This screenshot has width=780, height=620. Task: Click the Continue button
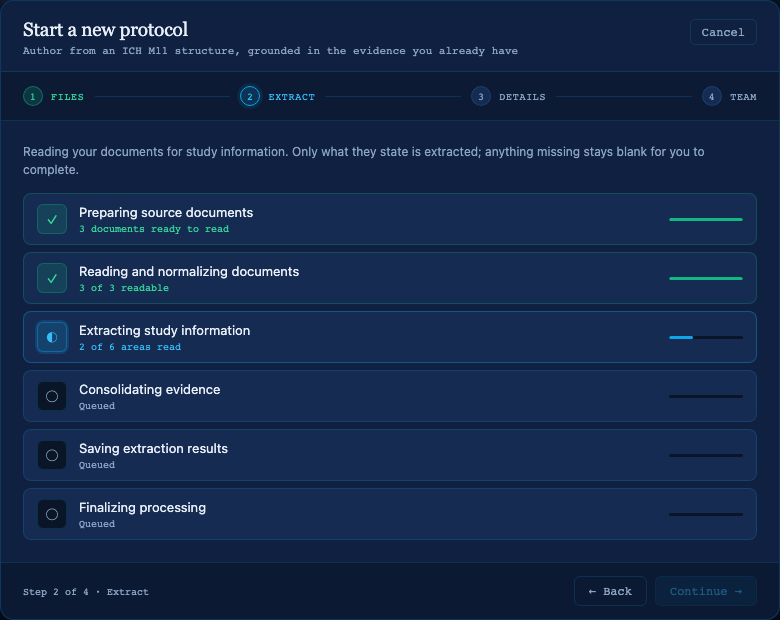[705, 591]
